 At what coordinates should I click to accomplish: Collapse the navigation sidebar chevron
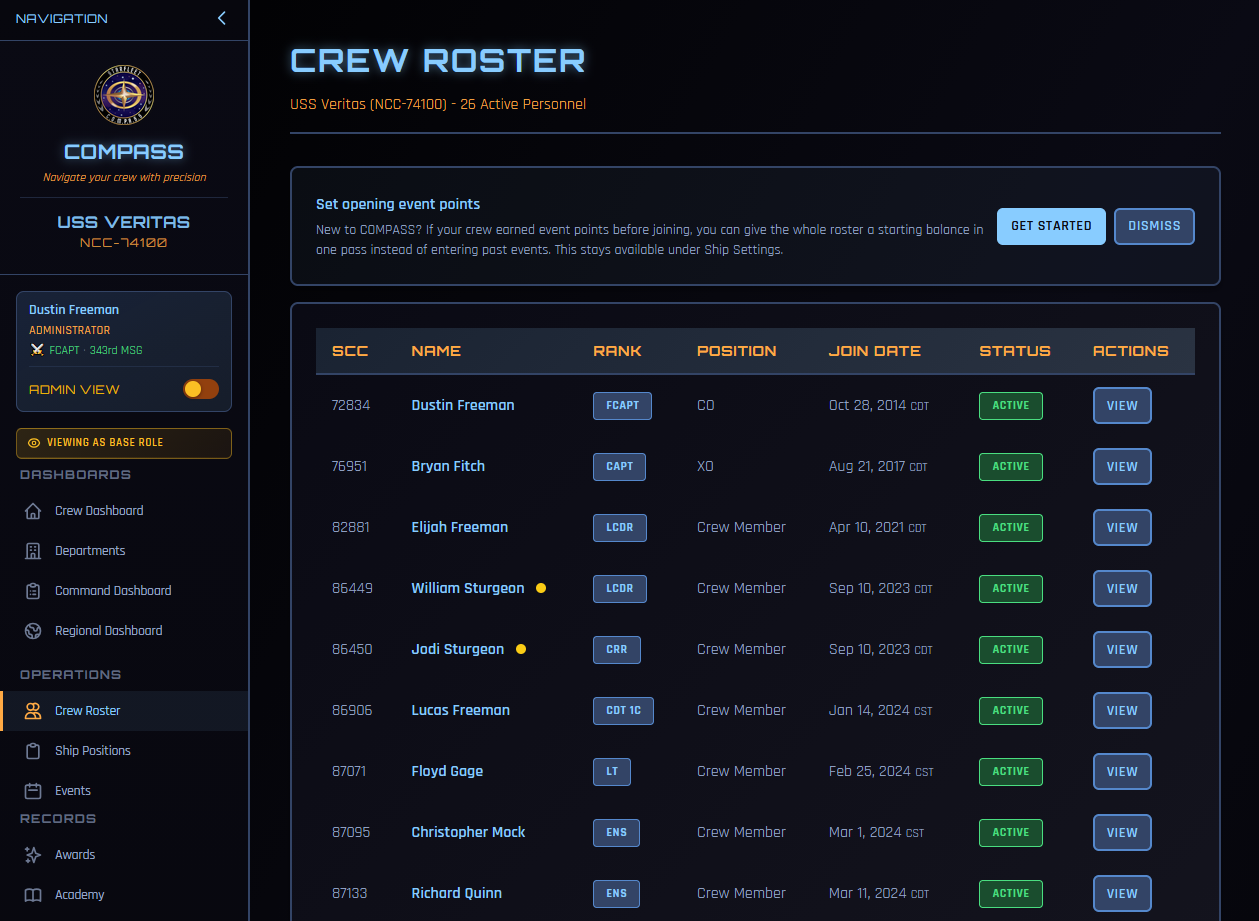[221, 18]
